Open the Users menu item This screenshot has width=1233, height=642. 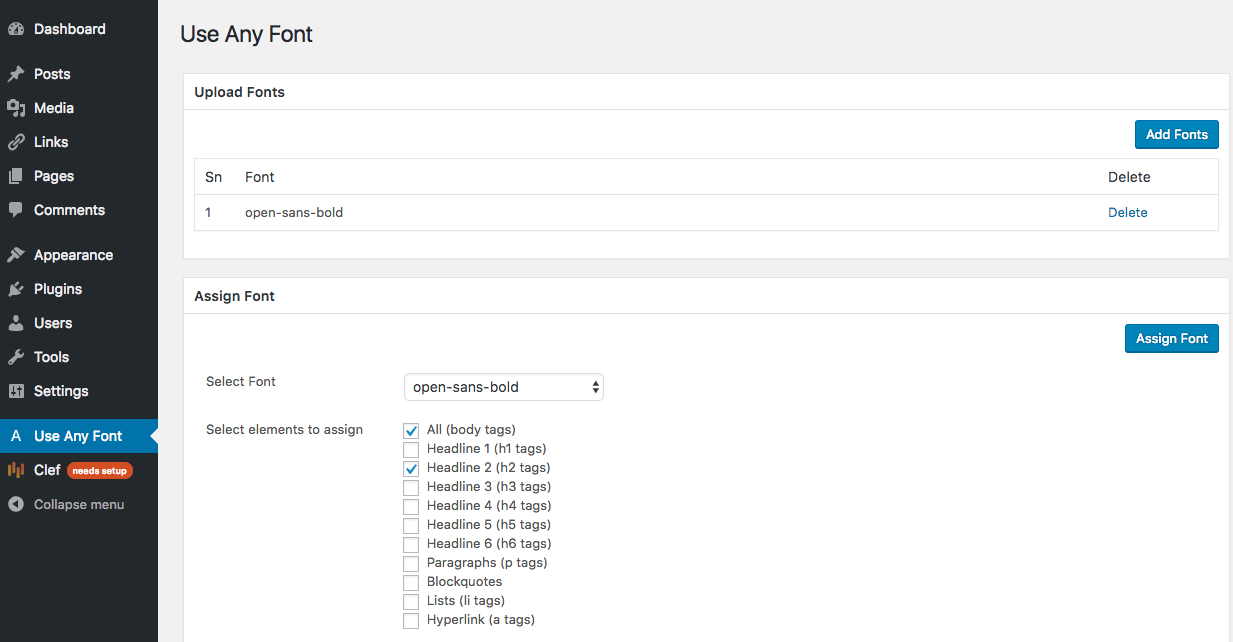point(79,323)
